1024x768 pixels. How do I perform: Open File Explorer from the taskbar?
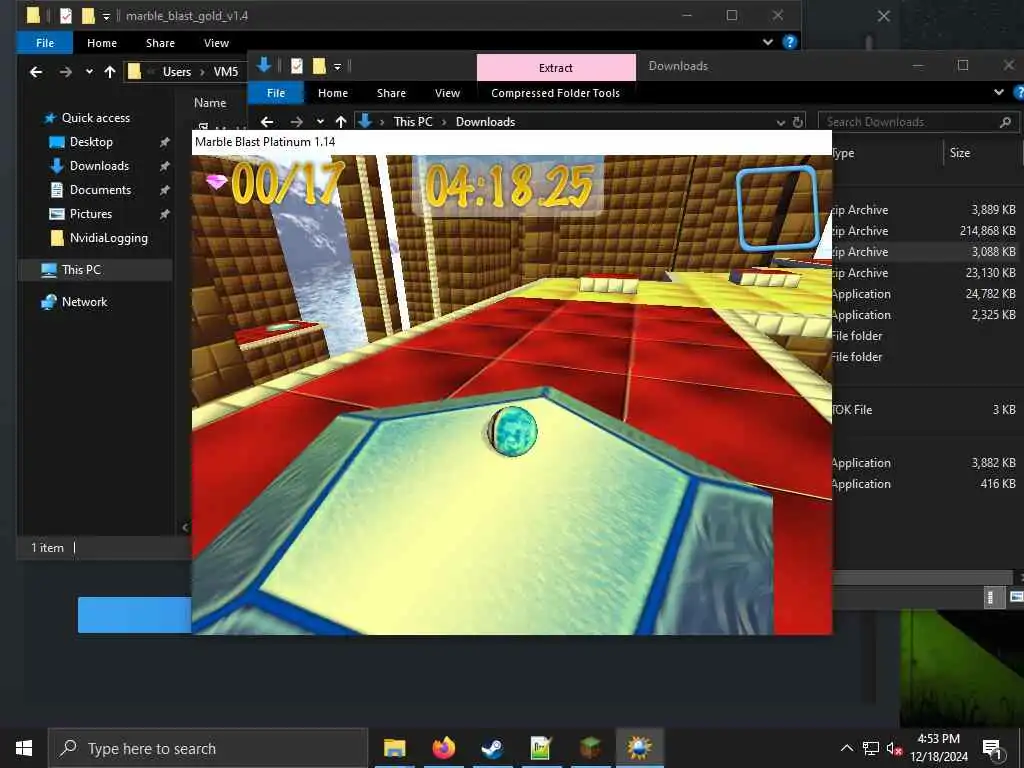click(394, 748)
